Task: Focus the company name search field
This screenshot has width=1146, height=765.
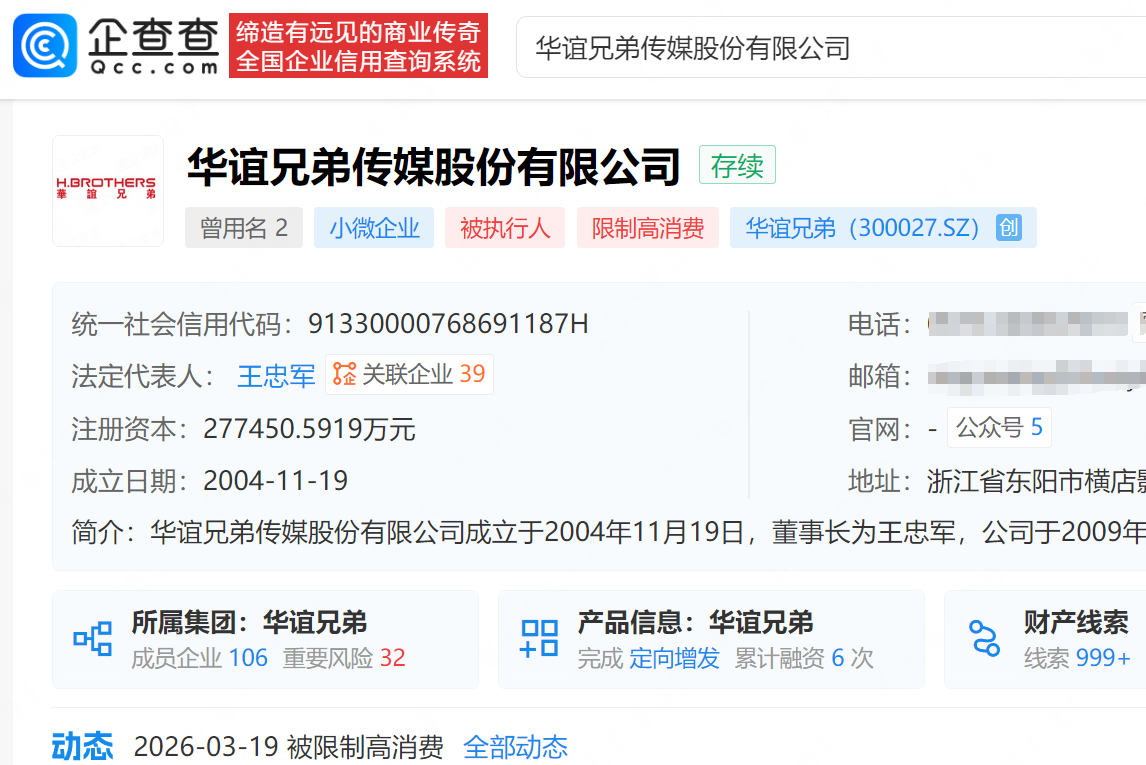Action: pos(831,47)
